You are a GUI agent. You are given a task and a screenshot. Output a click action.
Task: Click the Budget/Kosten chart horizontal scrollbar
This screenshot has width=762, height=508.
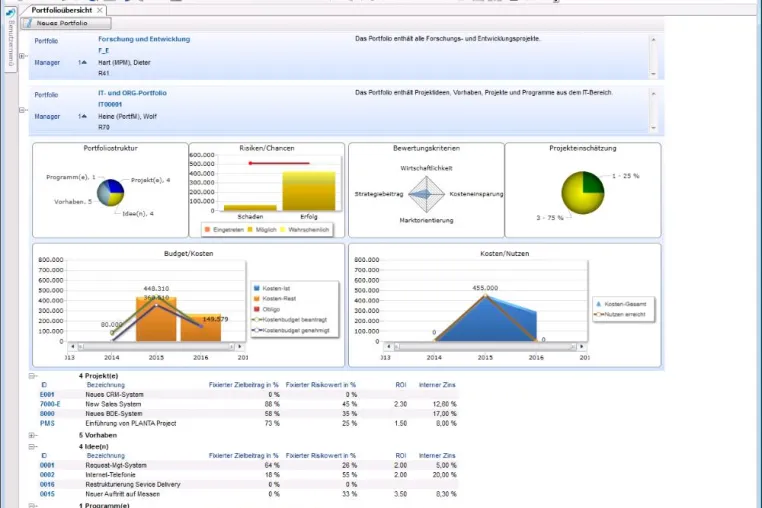(x=156, y=347)
